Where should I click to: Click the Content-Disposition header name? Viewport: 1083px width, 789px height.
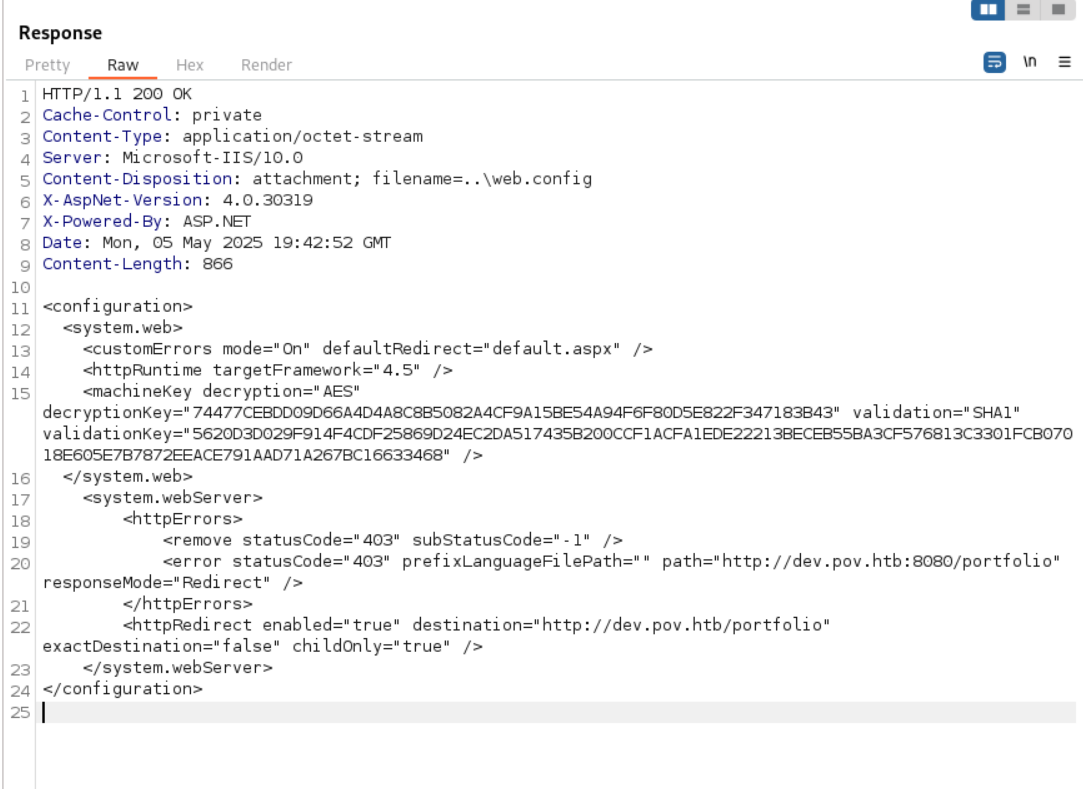108,179
